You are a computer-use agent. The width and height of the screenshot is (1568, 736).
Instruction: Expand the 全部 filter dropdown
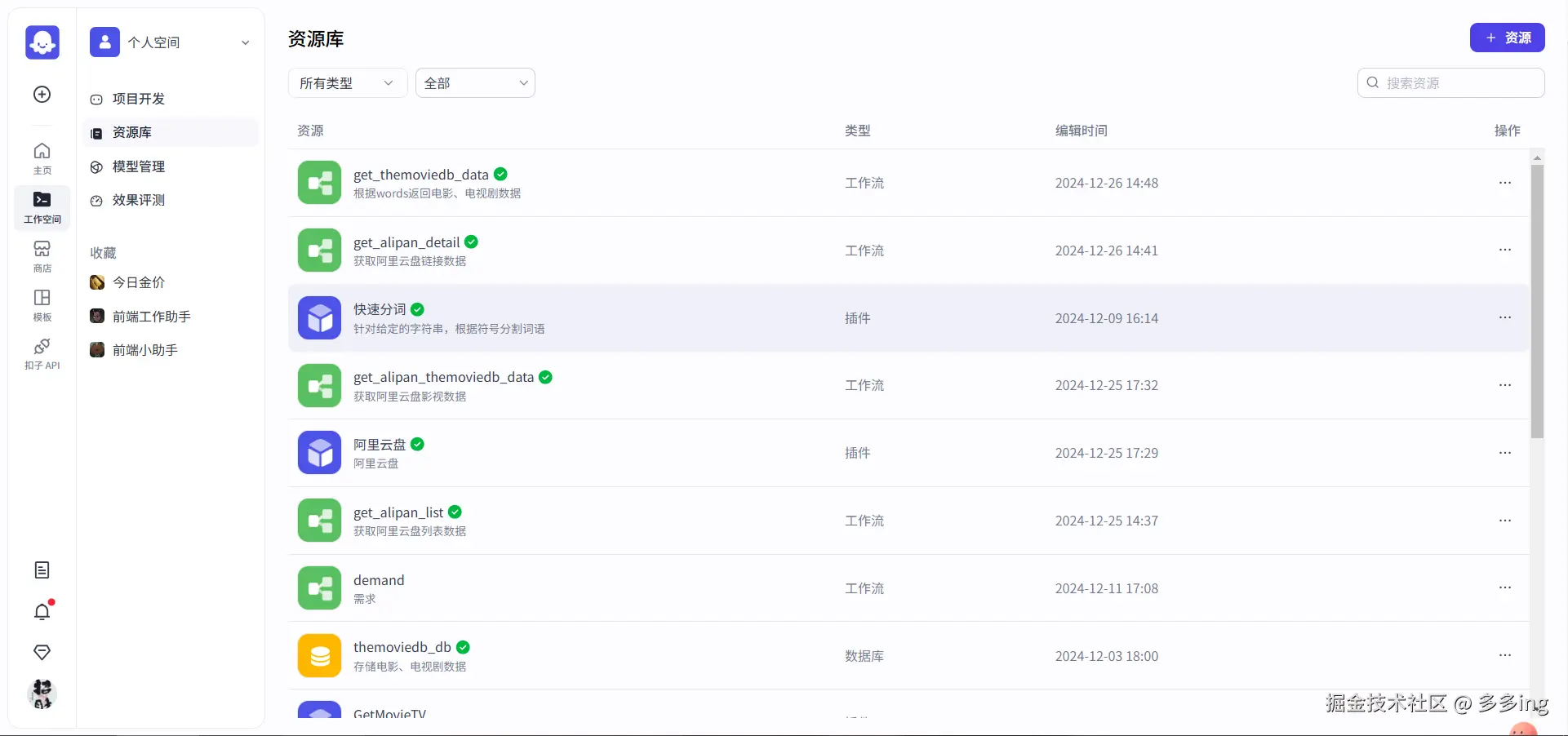click(475, 83)
